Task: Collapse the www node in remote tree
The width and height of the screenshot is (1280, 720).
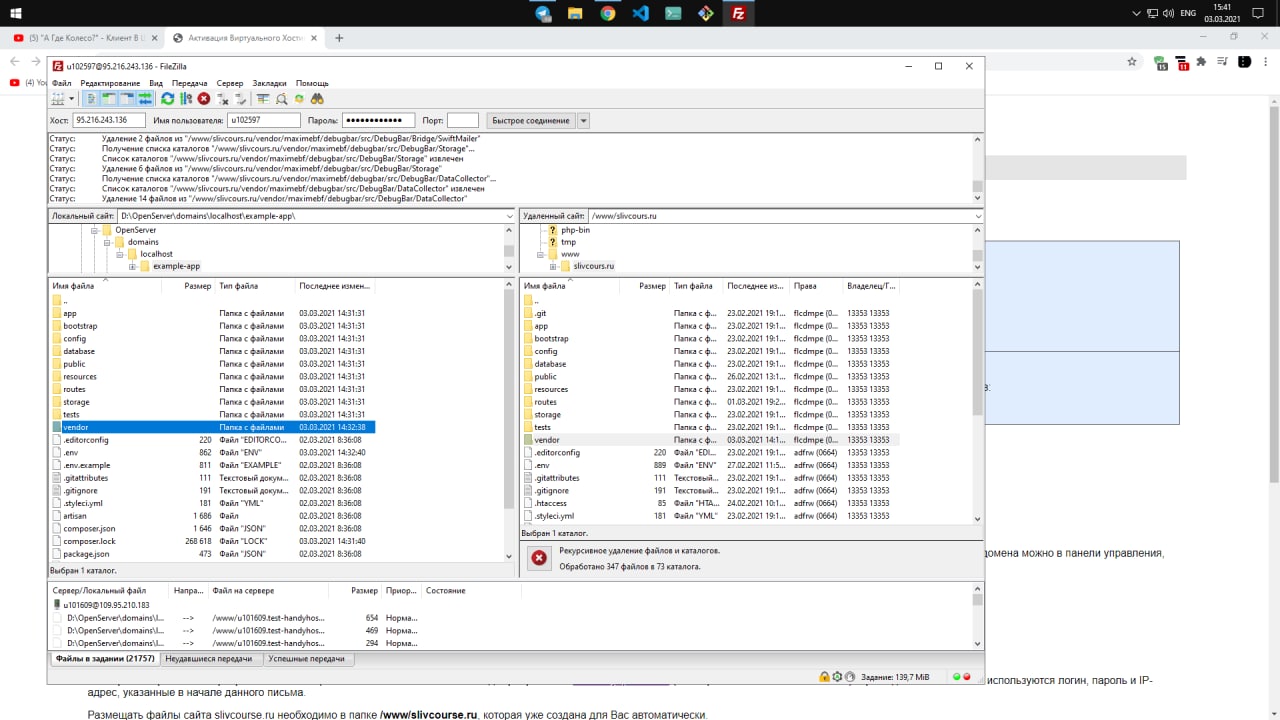Action: point(540,254)
